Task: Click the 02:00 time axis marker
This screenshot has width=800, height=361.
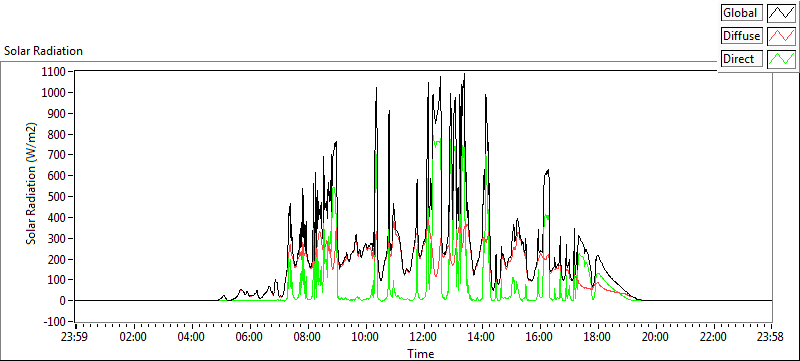Action: point(134,337)
